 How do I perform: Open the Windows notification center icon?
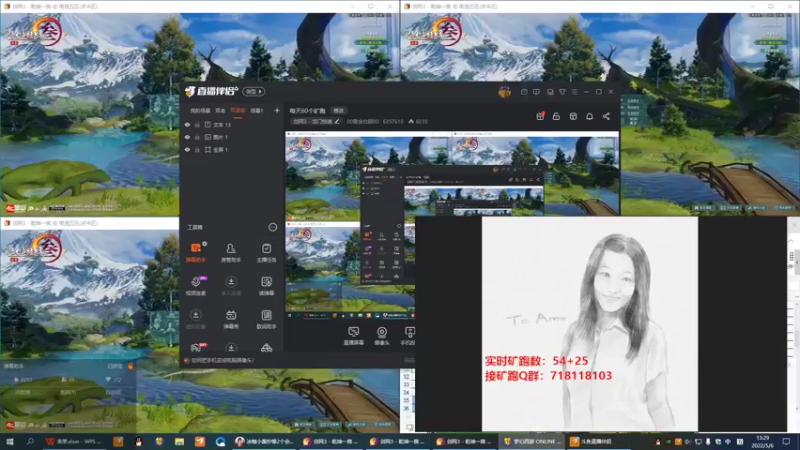(786, 442)
